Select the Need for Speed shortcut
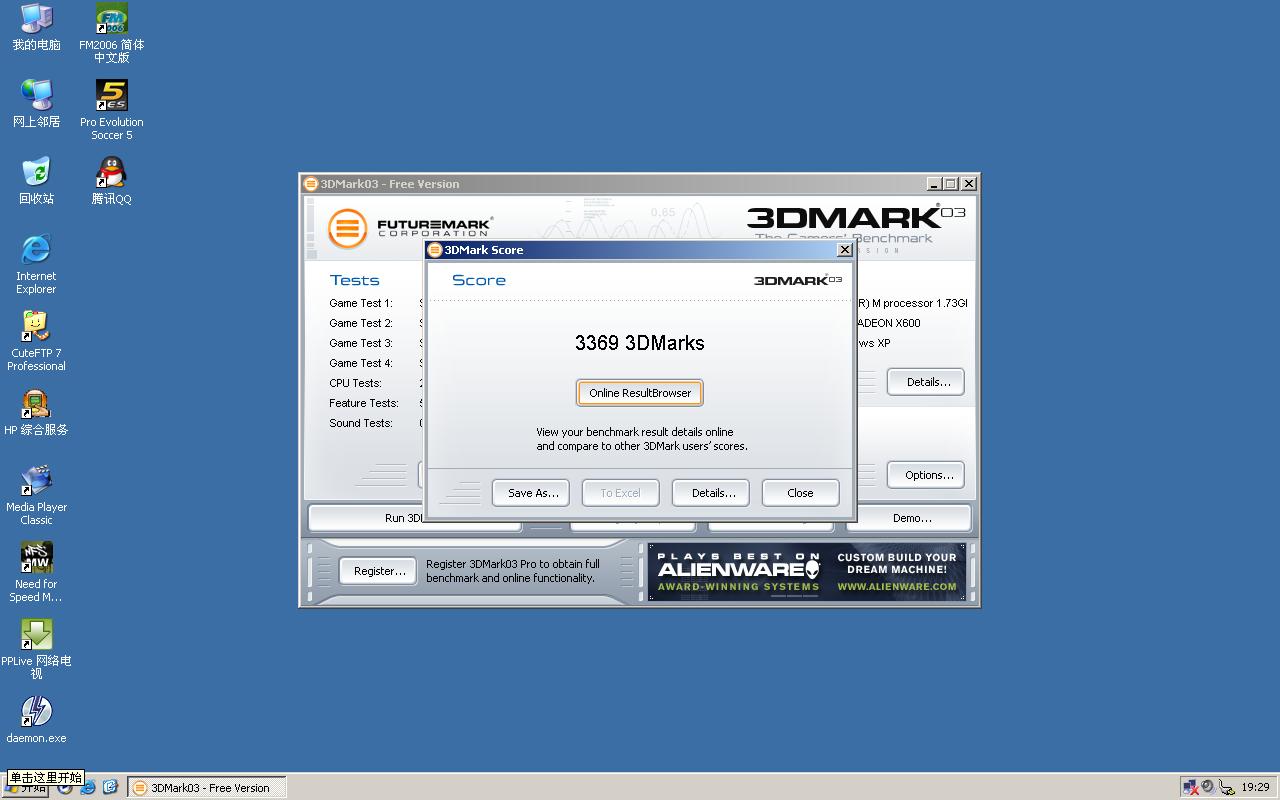 point(36,558)
